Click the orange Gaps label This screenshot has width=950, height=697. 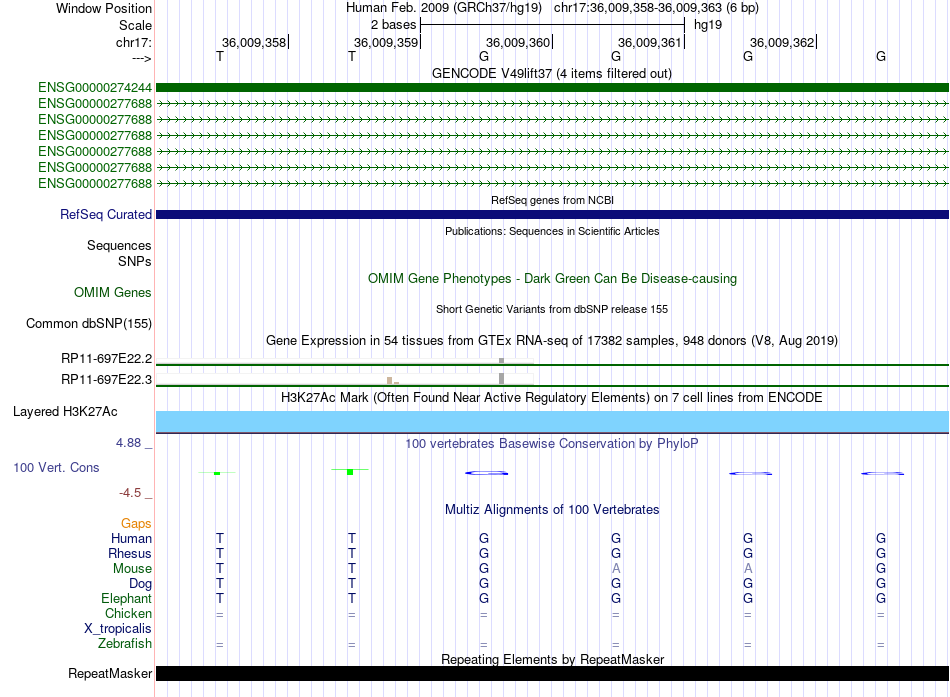tap(136, 524)
